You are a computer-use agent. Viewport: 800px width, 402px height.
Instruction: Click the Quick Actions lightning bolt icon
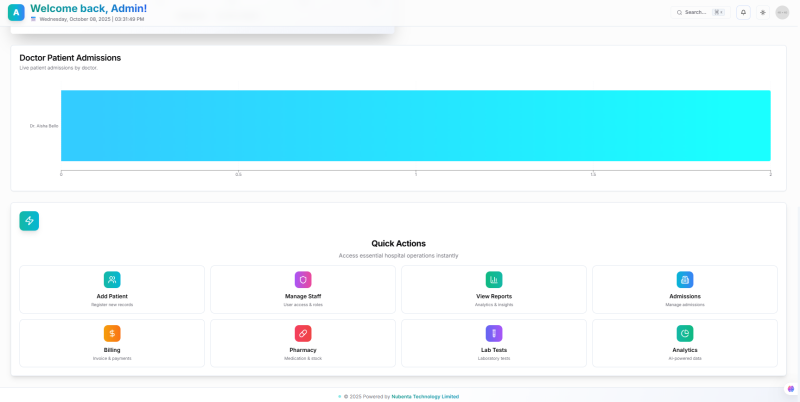pyautogui.click(x=29, y=220)
